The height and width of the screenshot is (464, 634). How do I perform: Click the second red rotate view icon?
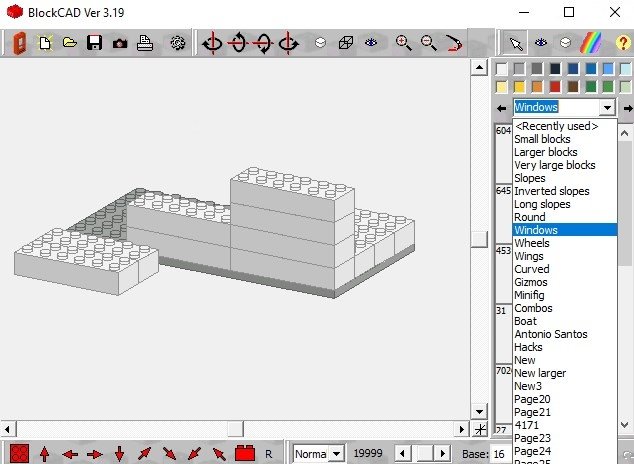tap(238, 43)
